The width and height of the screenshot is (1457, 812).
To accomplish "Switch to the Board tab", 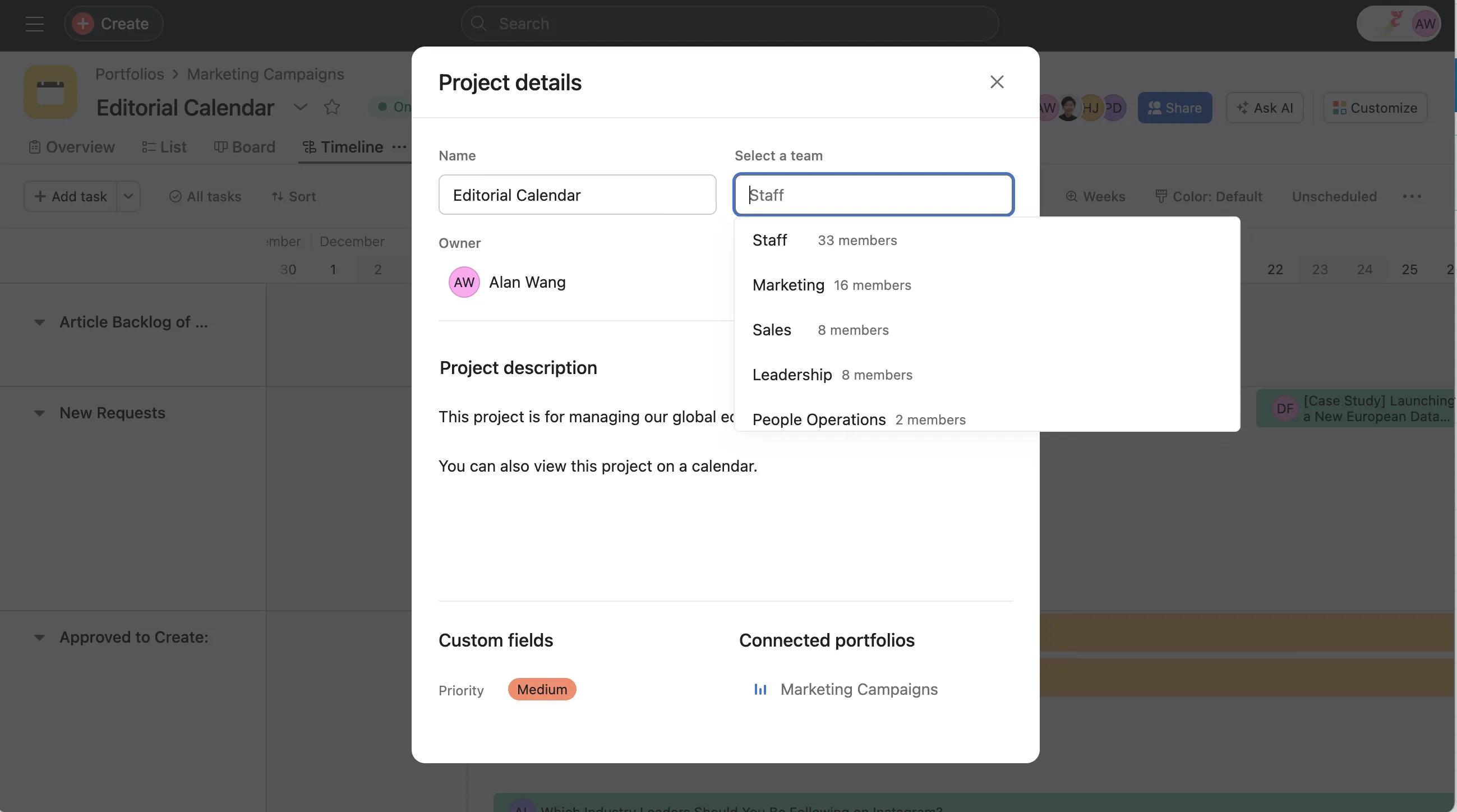I will 245,147.
